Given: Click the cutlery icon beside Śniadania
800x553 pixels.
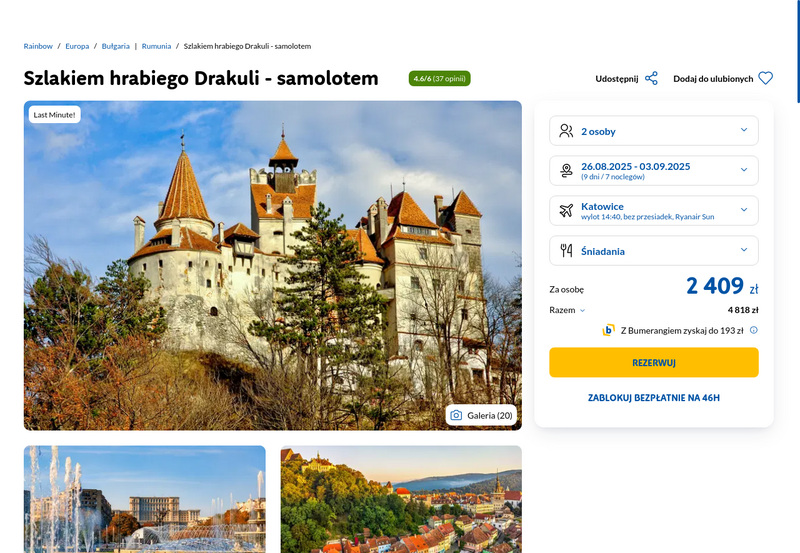Looking at the screenshot, I should pos(566,250).
